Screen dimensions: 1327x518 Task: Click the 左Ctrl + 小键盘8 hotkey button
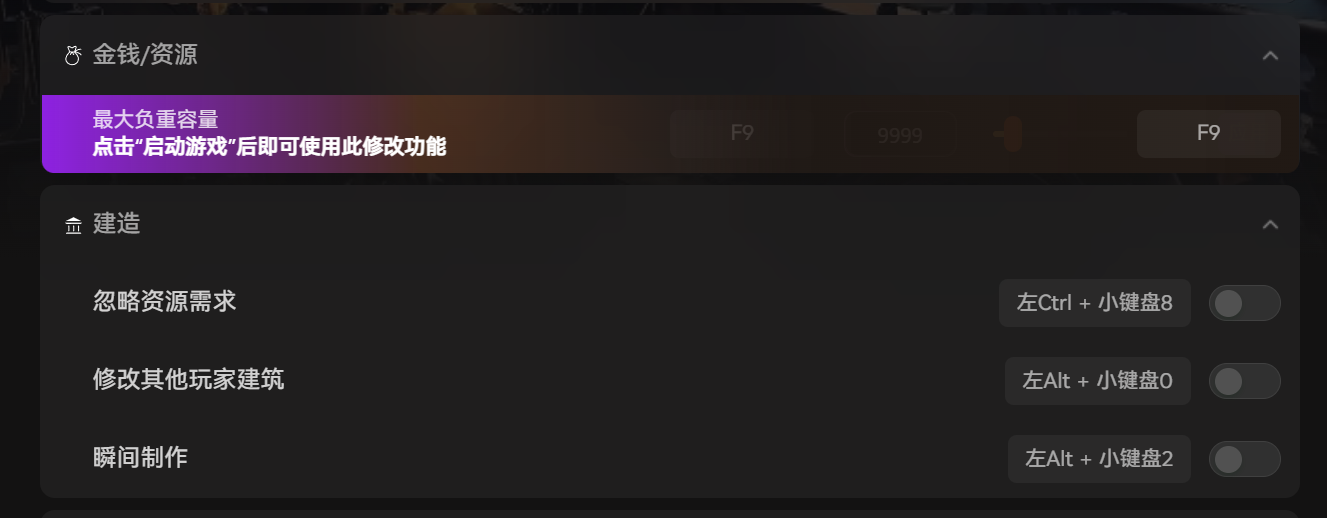pos(1094,303)
